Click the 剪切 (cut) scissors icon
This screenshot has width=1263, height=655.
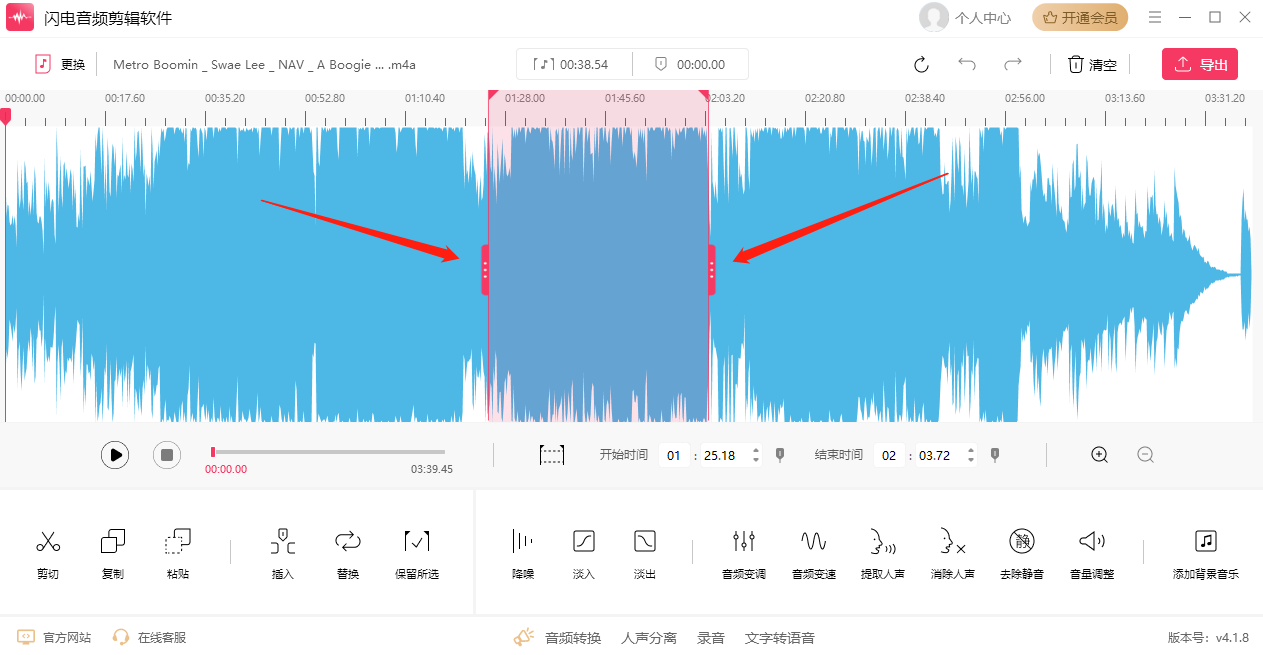coord(48,542)
